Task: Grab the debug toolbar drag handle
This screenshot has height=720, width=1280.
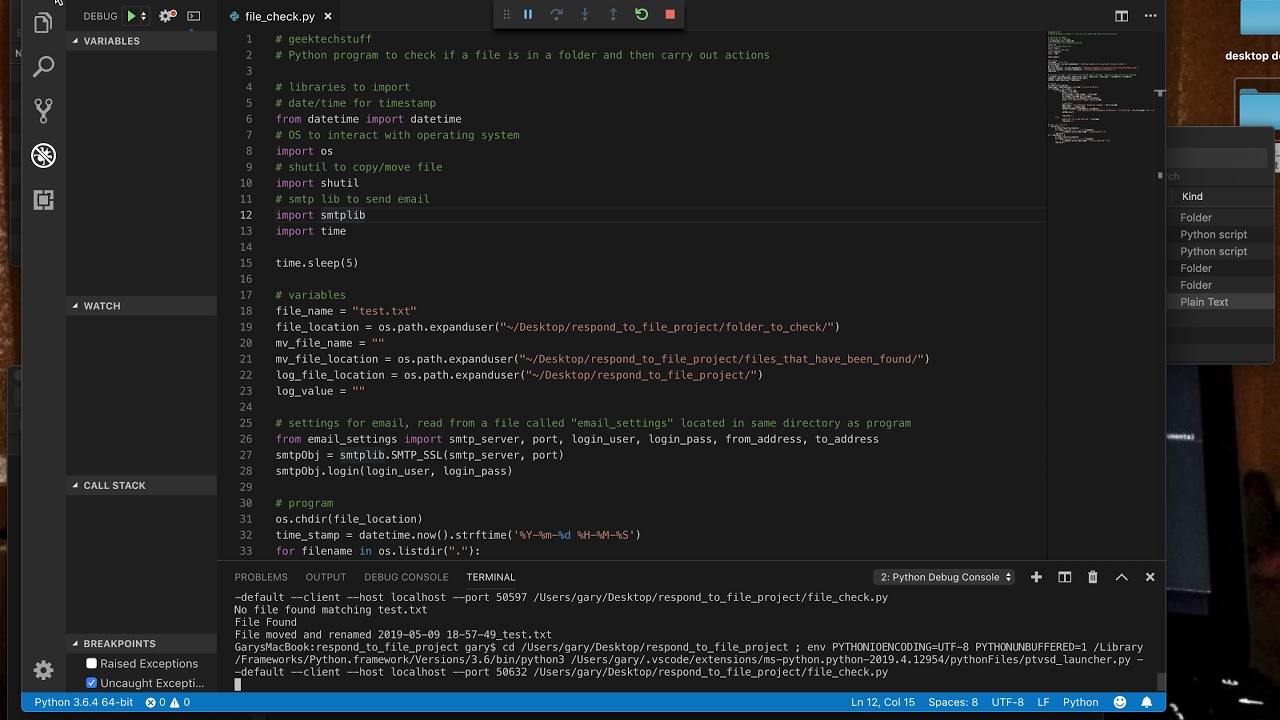Action: 506,14
